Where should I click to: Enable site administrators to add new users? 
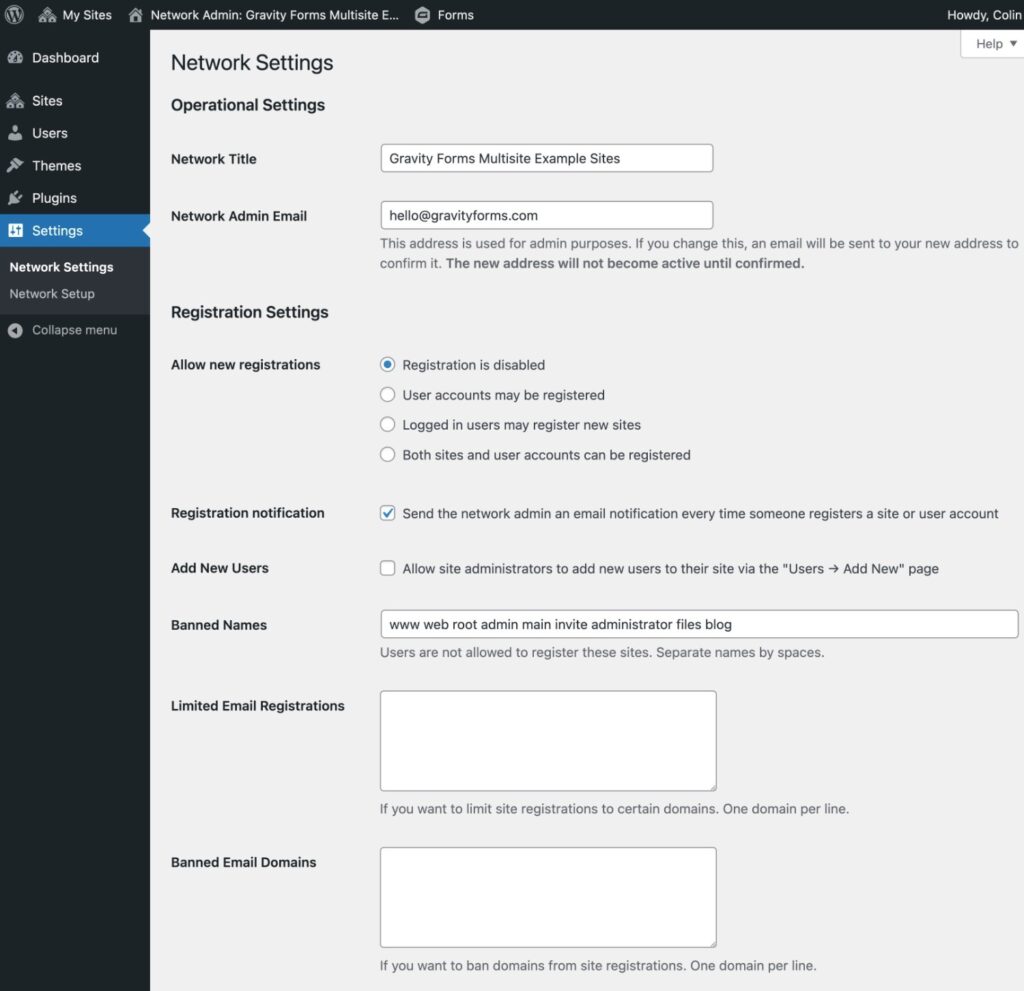click(x=387, y=568)
